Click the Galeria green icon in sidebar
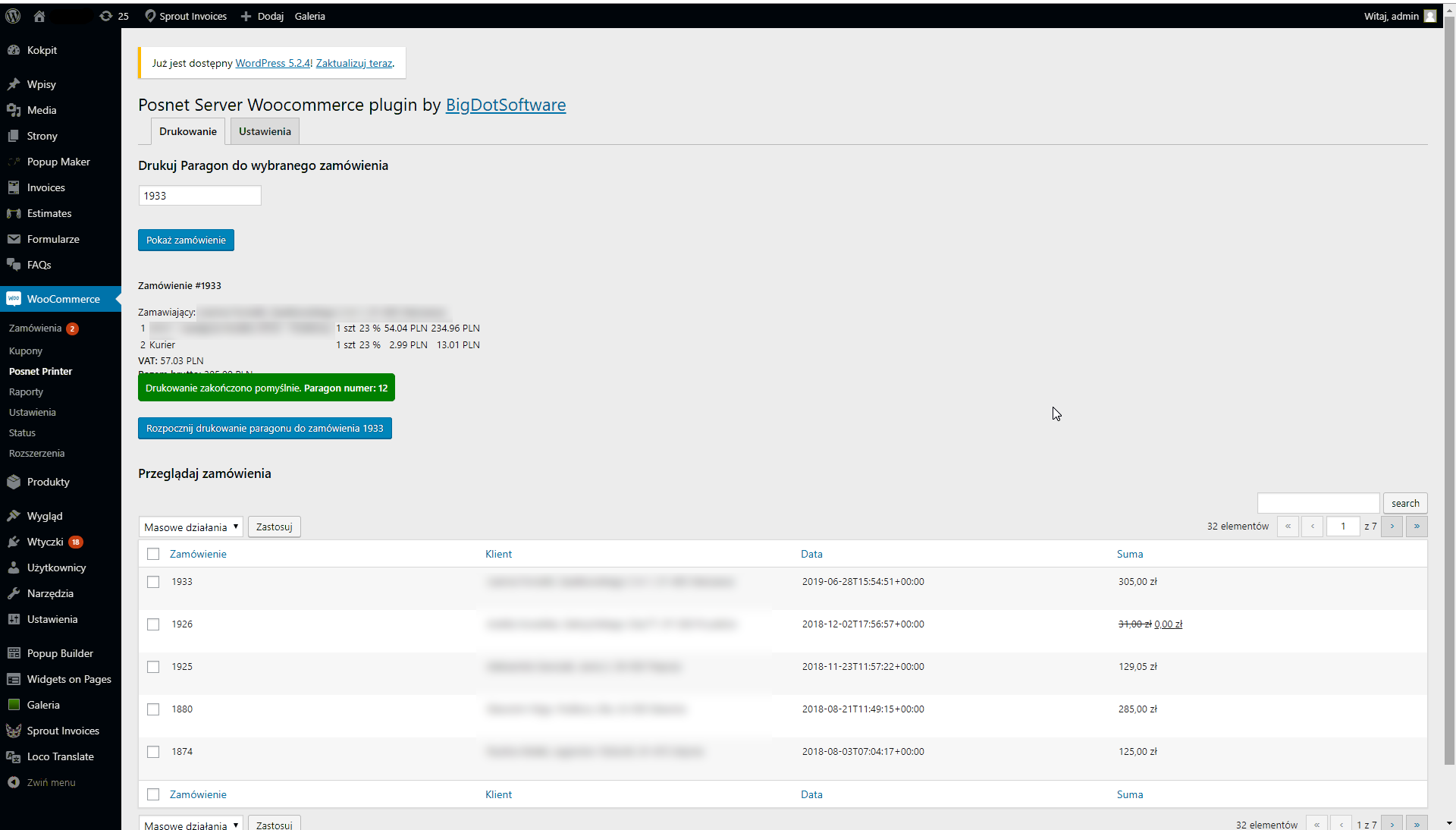This screenshot has width=1456, height=830. pyautogui.click(x=14, y=705)
